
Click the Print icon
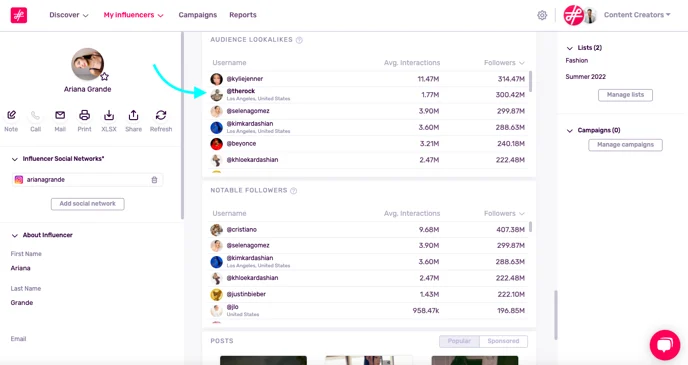[84, 115]
